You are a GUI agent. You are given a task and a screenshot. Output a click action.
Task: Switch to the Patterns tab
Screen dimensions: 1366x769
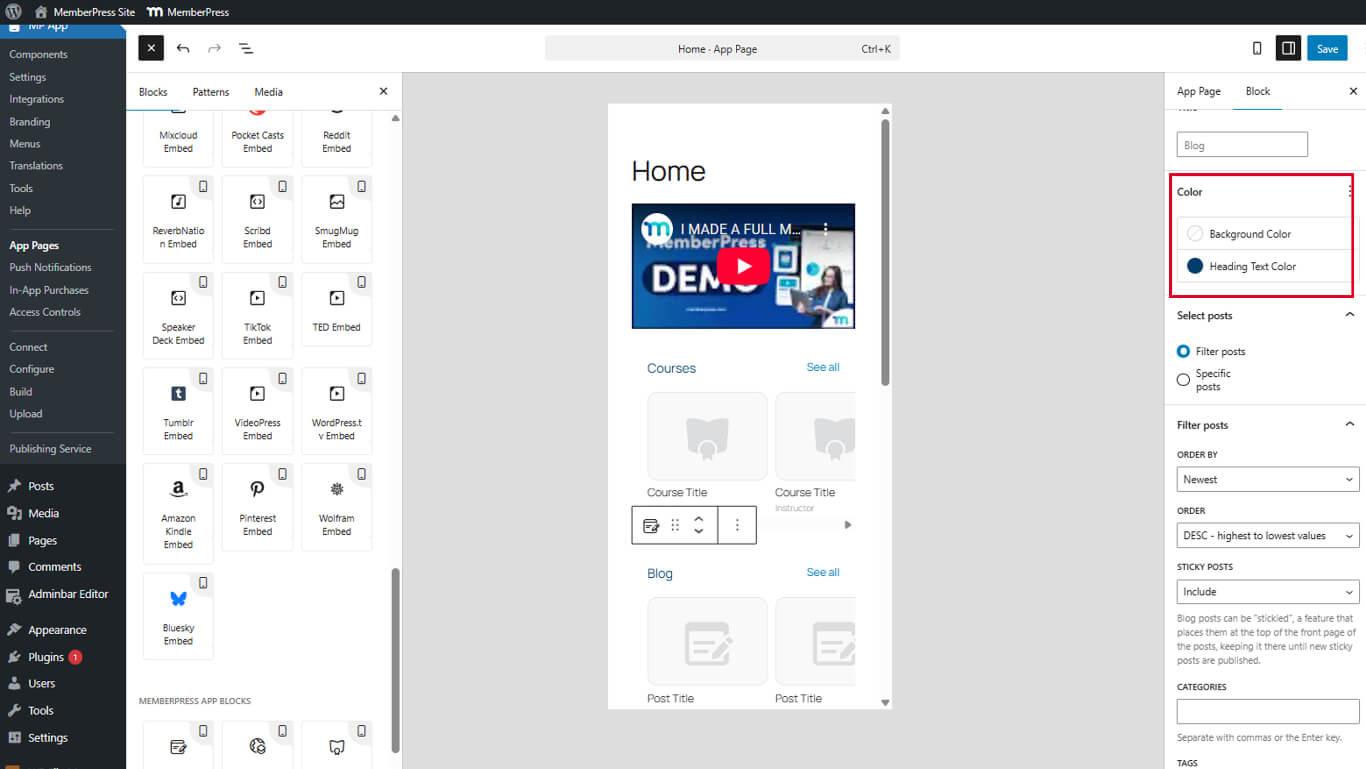210,91
